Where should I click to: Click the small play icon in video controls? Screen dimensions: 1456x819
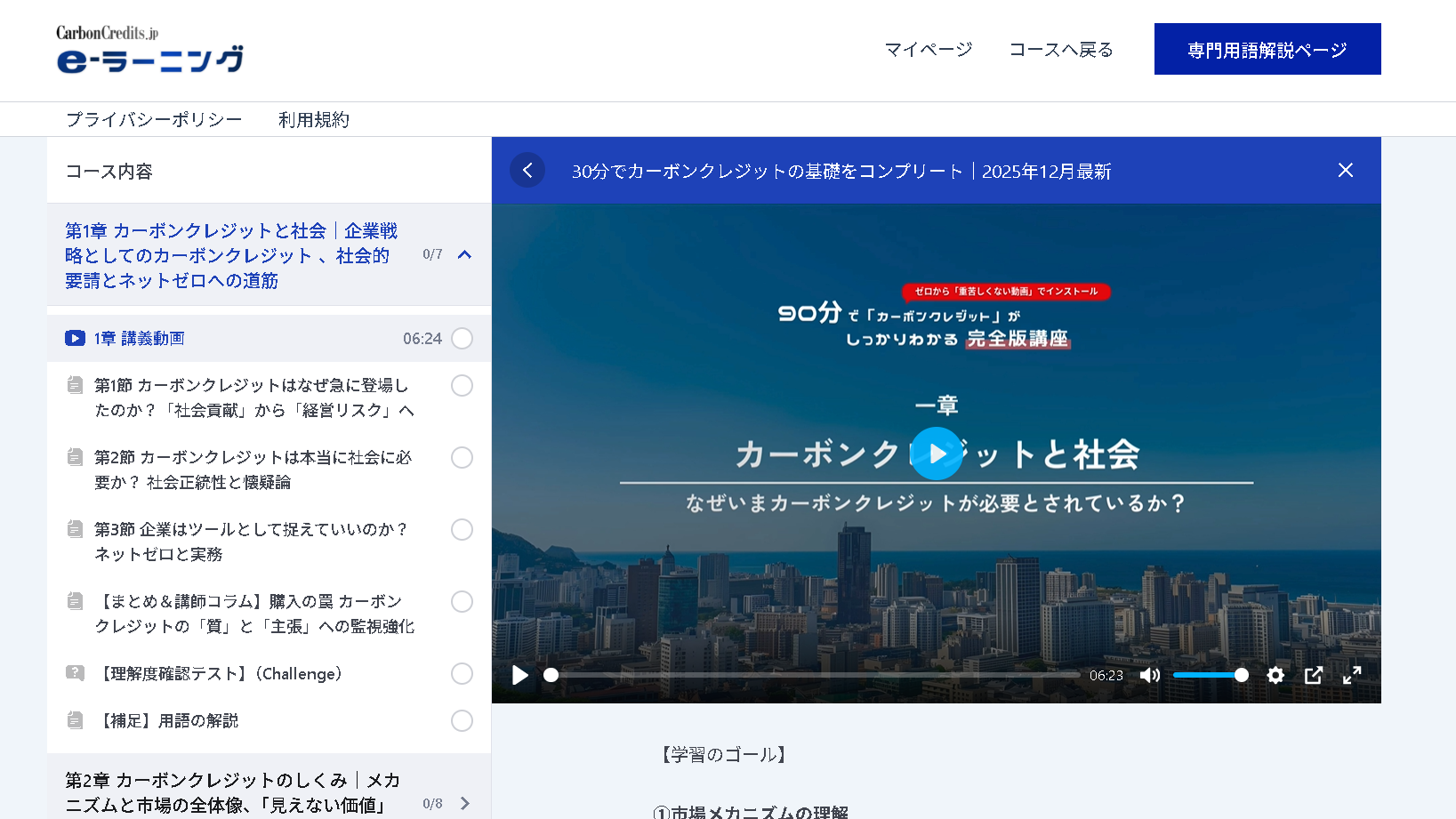(x=520, y=675)
